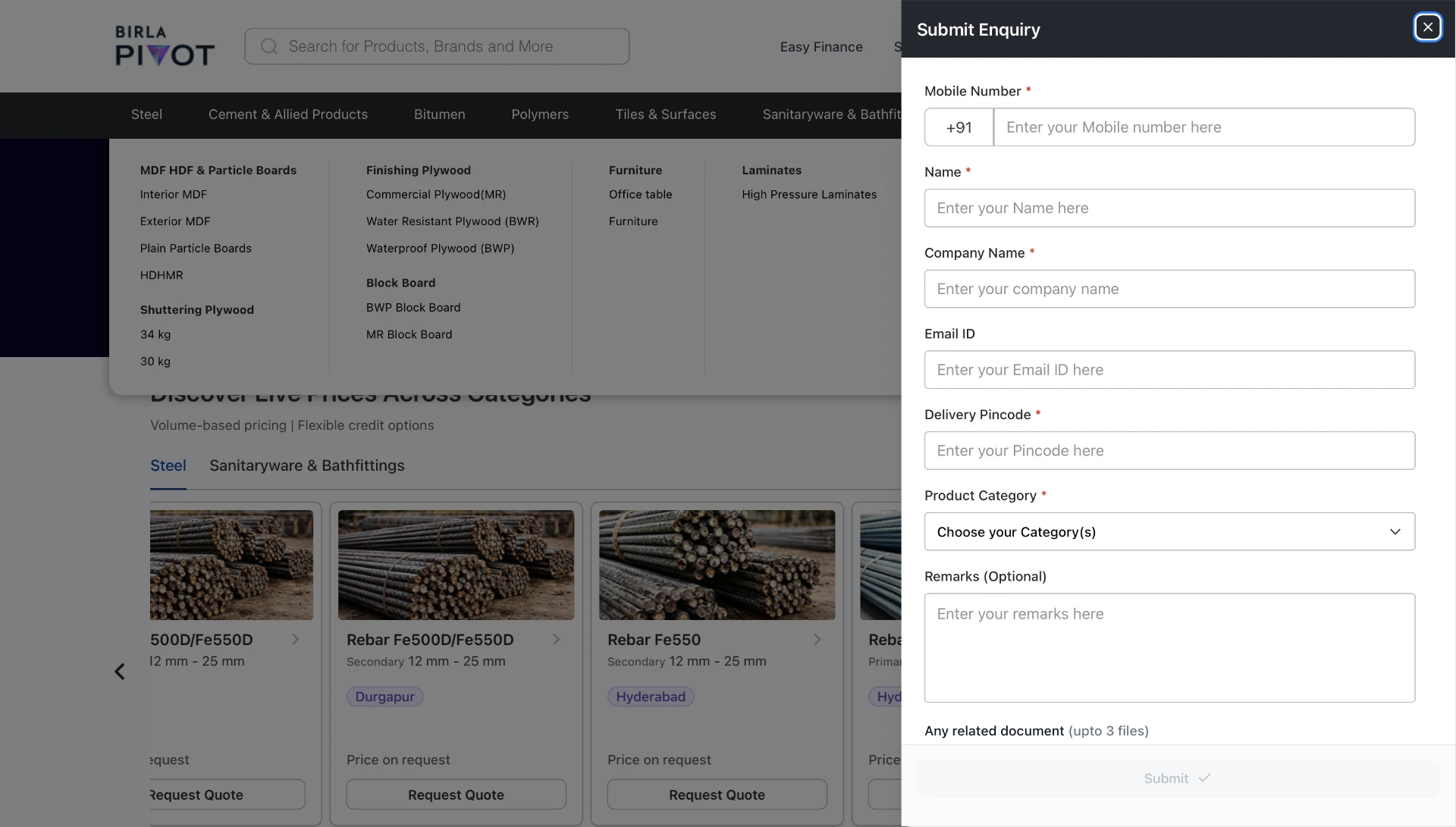Open Rebar Fe550 Hyderabad card chevron
This screenshot has height=827, width=1456.
click(817, 639)
